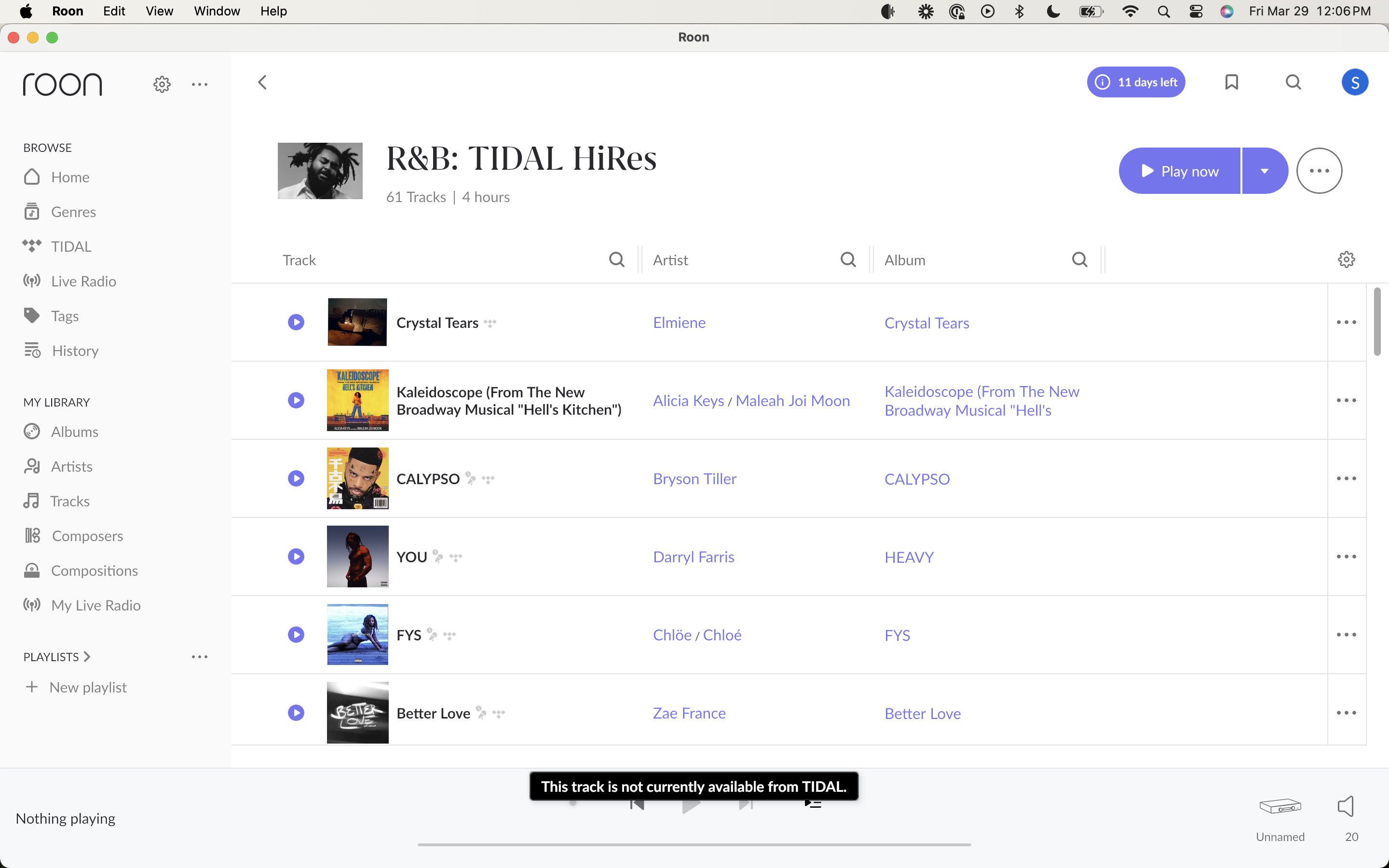Open the View menu

coord(159,11)
